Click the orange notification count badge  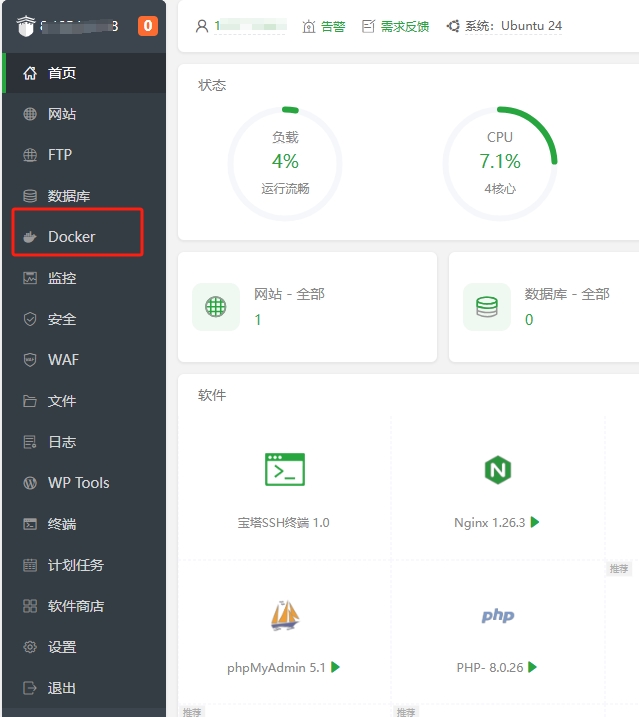[x=147, y=26]
